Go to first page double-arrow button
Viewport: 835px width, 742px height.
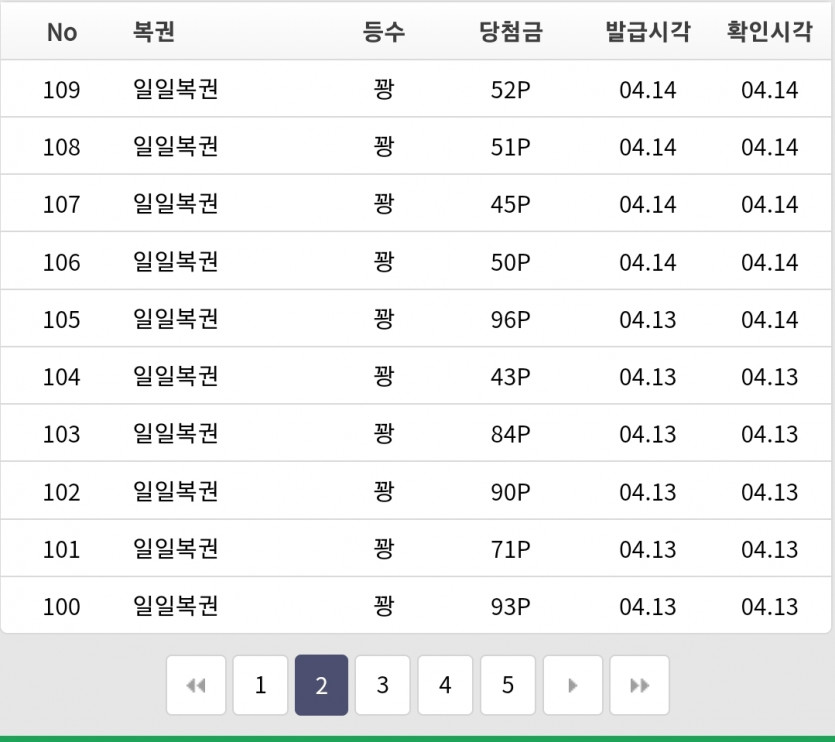click(196, 685)
